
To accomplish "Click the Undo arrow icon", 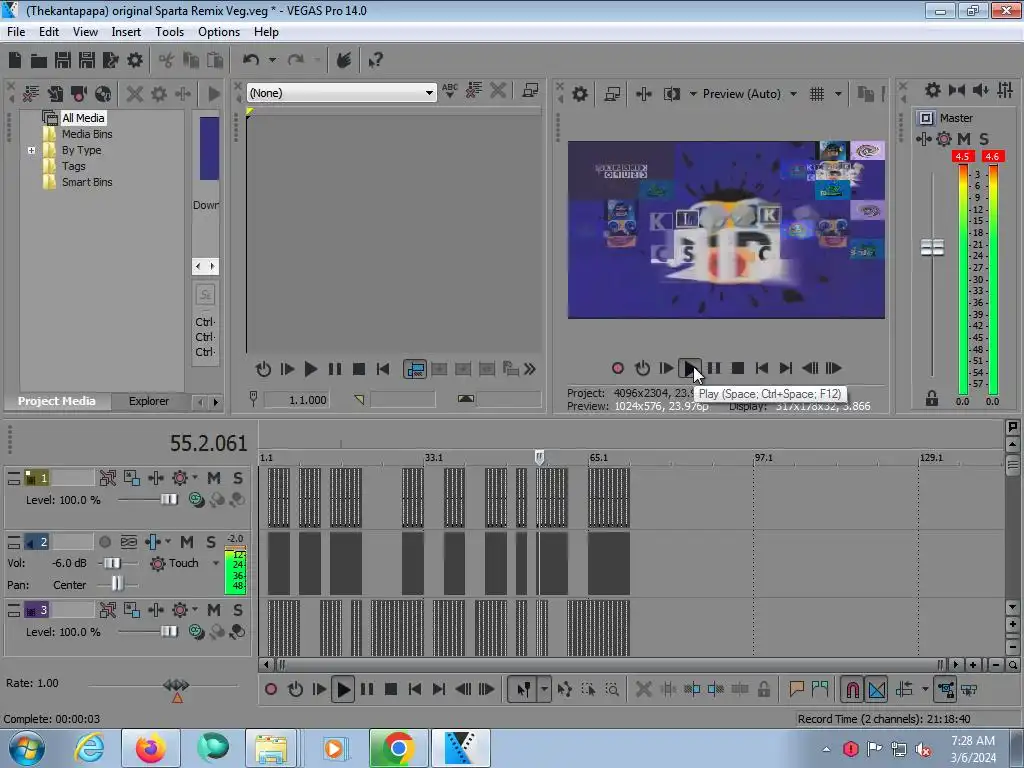I will pos(251,61).
